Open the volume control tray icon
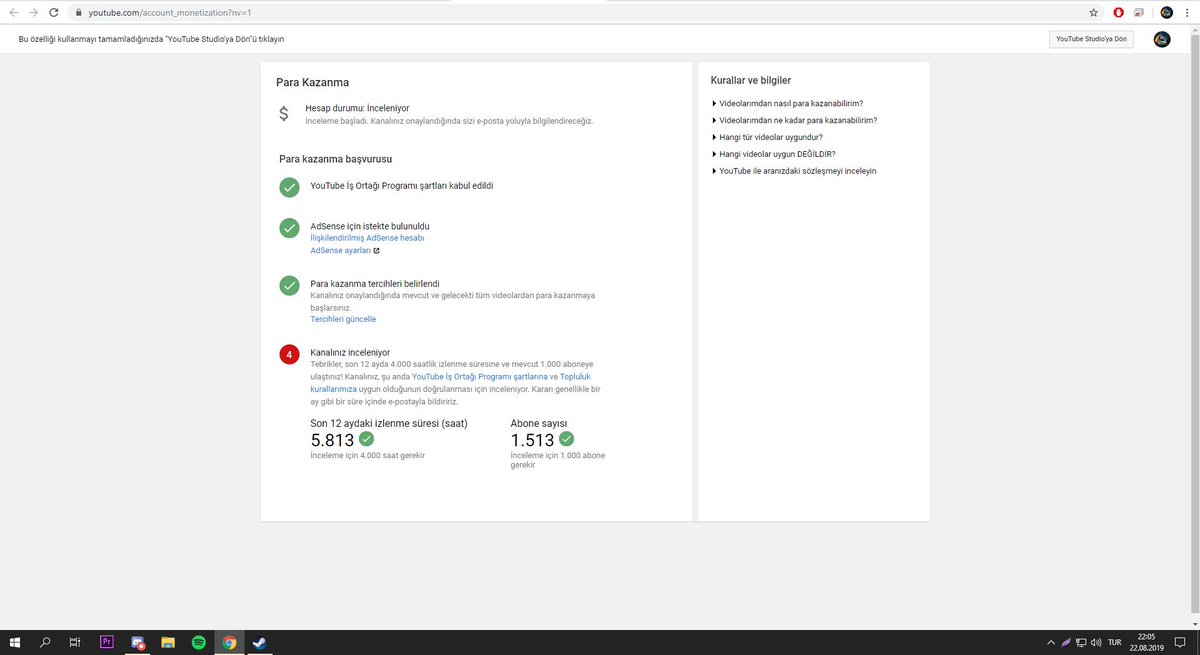Viewport: 1200px width, 655px height. [1096, 642]
